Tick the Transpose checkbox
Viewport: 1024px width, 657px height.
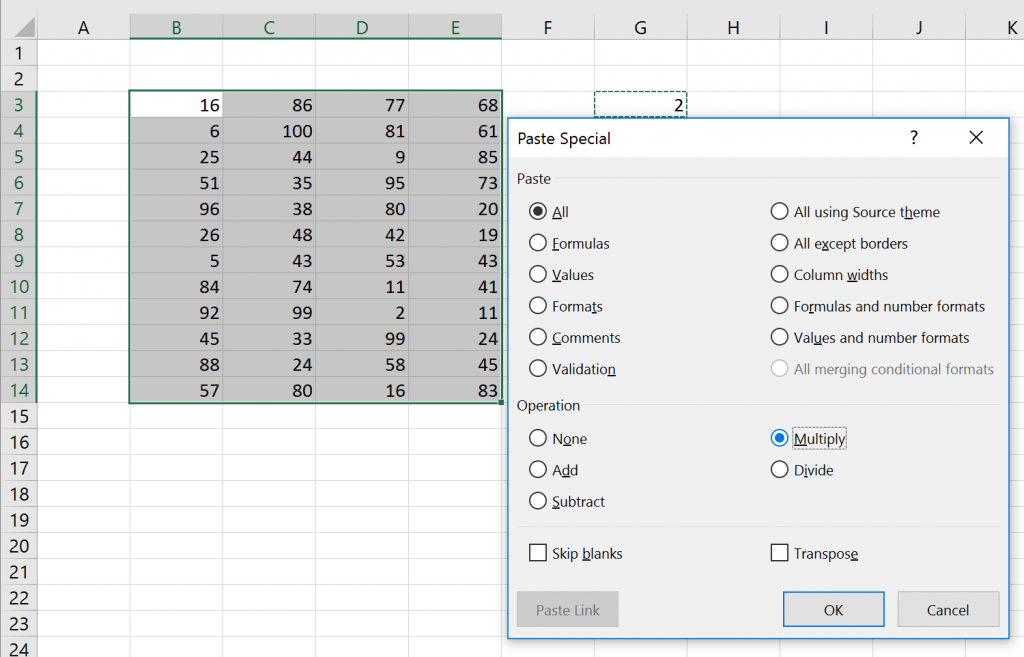(x=780, y=553)
